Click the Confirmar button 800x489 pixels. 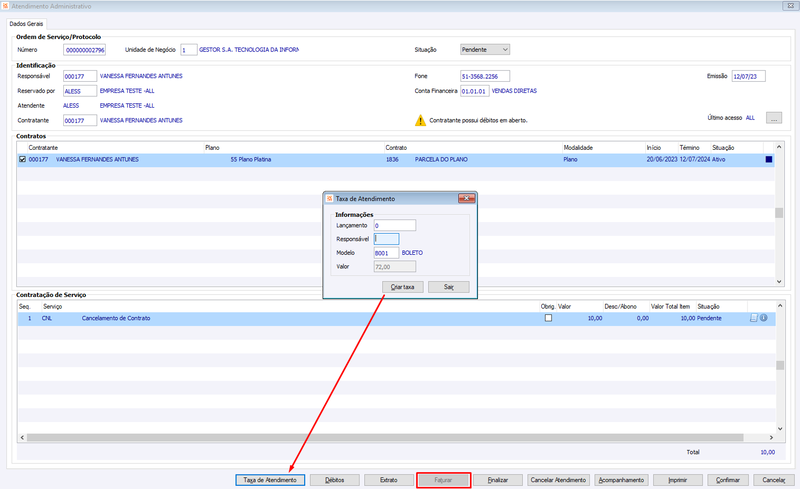[x=728, y=480]
